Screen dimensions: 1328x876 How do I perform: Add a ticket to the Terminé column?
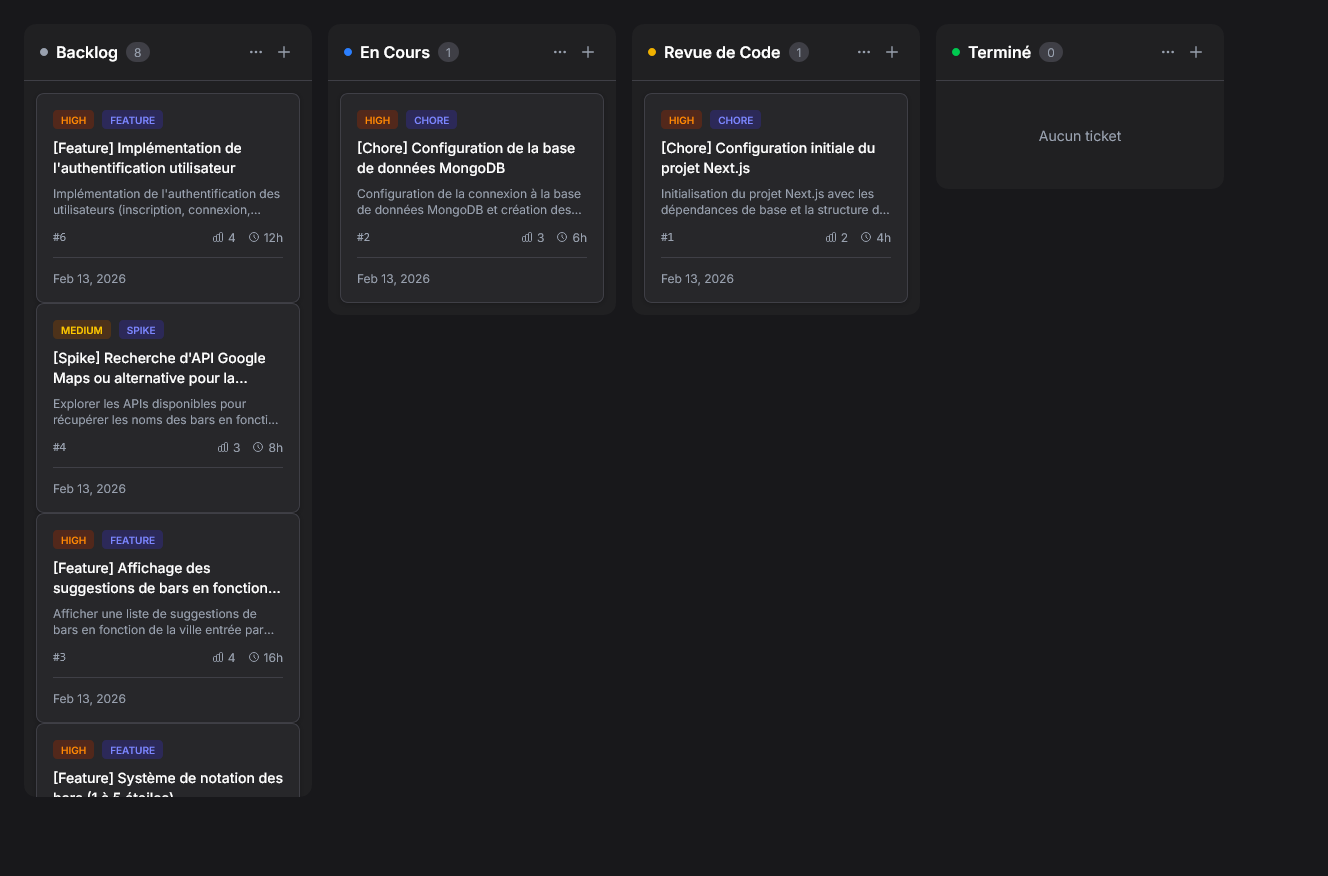[x=1196, y=52]
